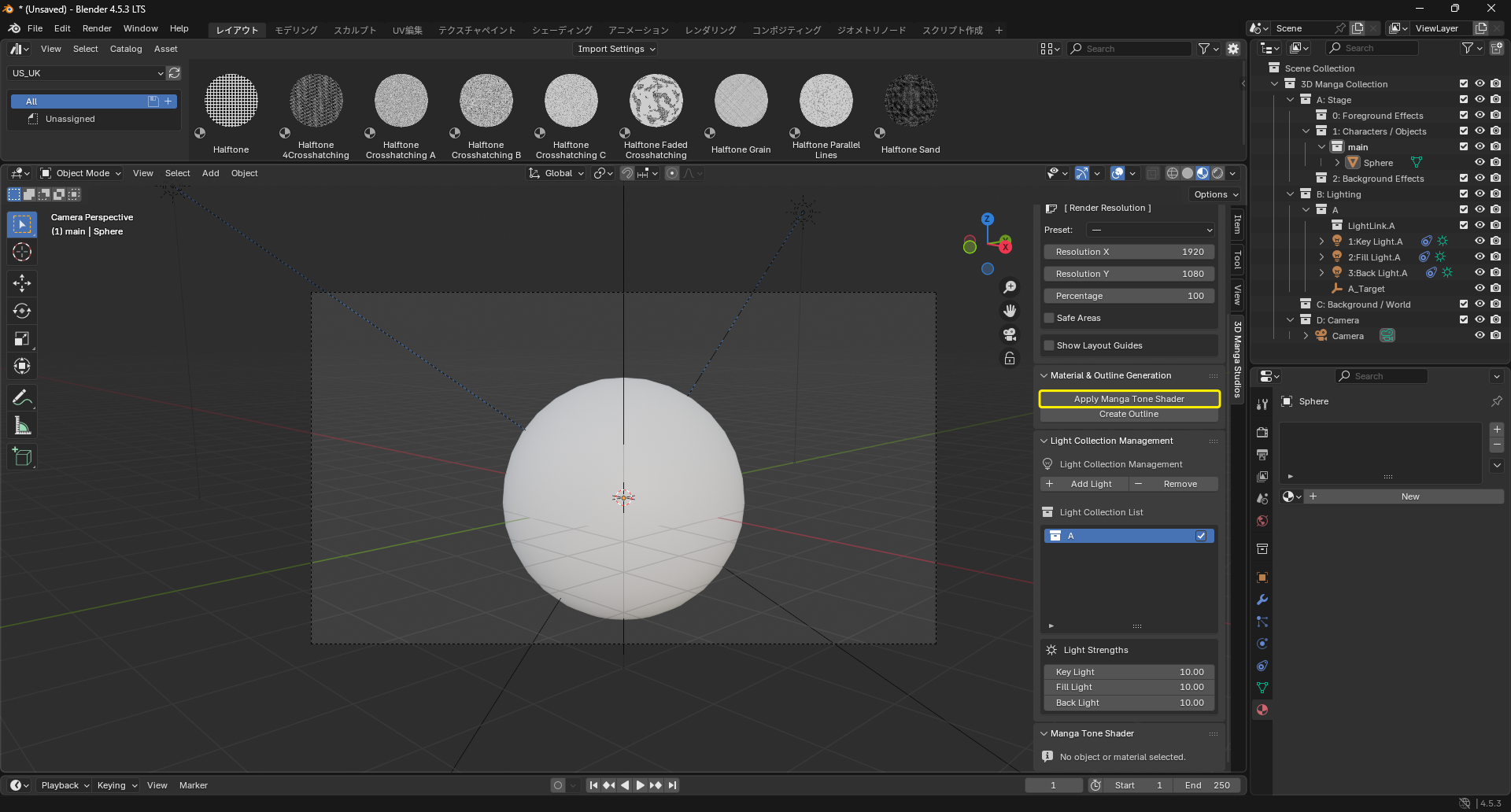Select the Measure tool
The width and height of the screenshot is (1511, 812).
pos(22,426)
